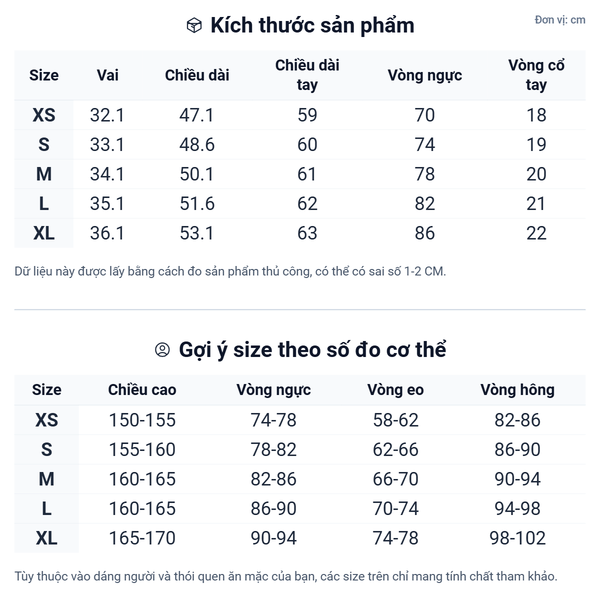The image size is (600, 600).
Task: Click the XL row label in product size table
Action: click(44, 234)
